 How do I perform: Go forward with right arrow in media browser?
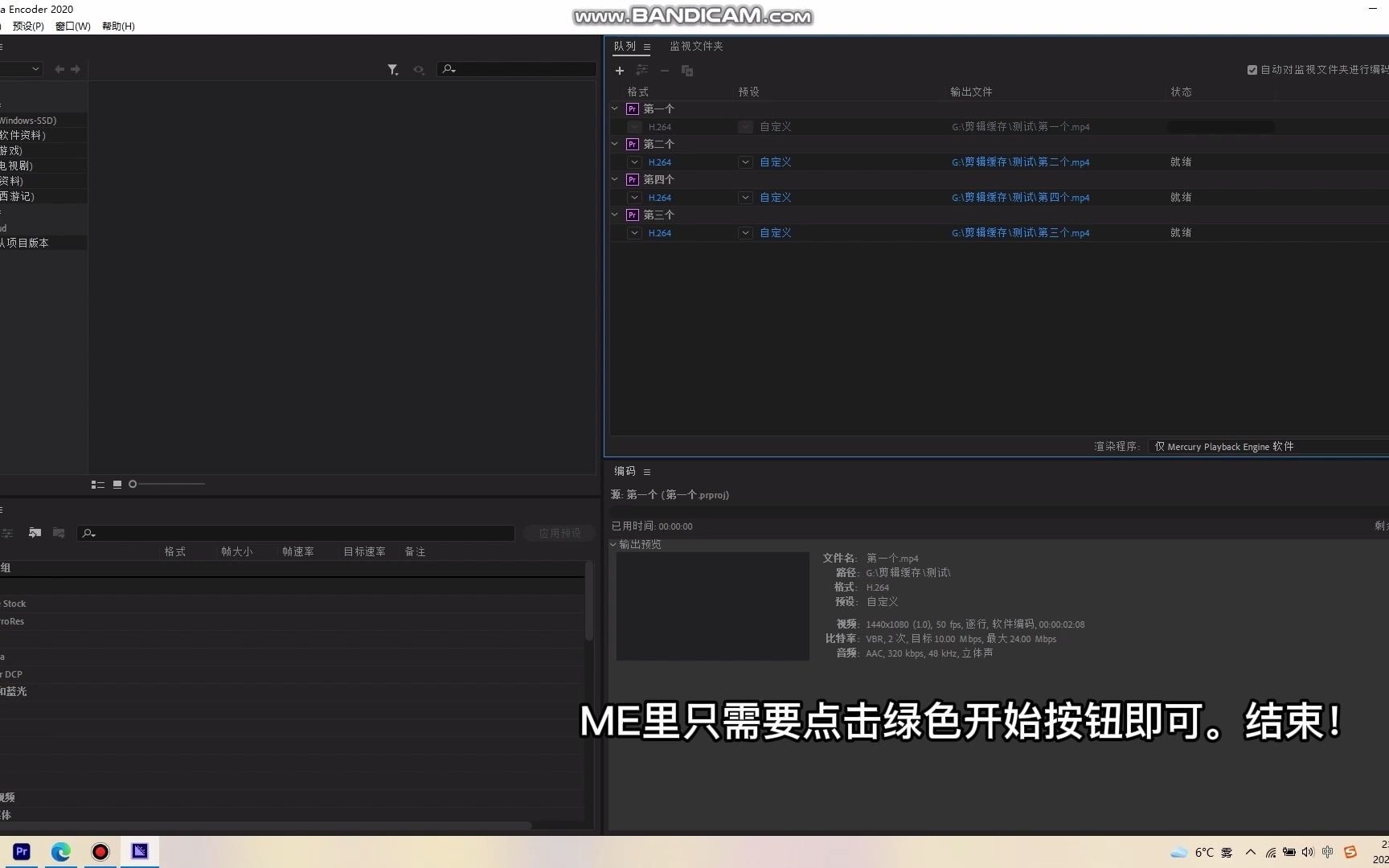click(x=76, y=69)
